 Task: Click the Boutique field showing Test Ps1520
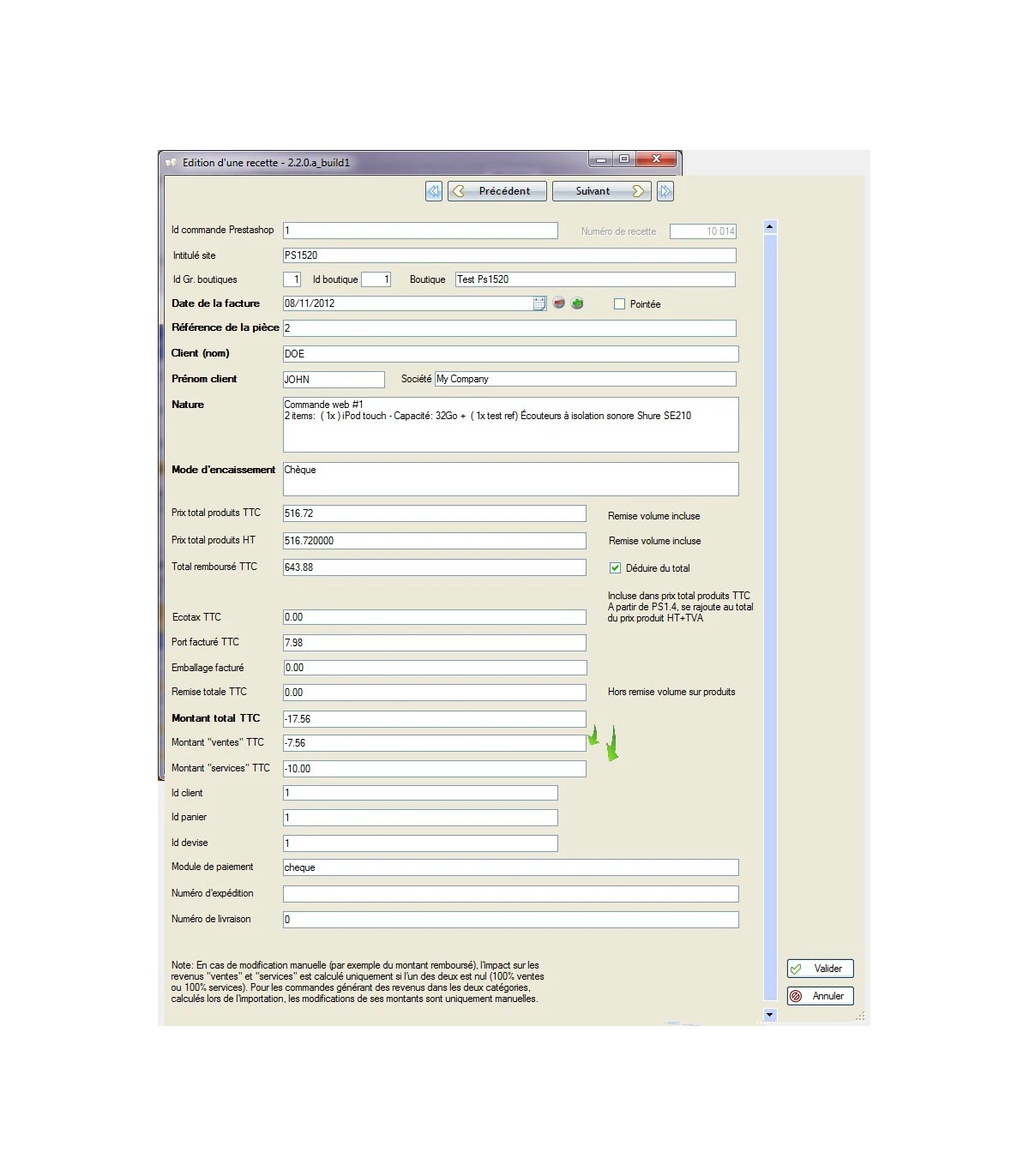[x=595, y=279]
